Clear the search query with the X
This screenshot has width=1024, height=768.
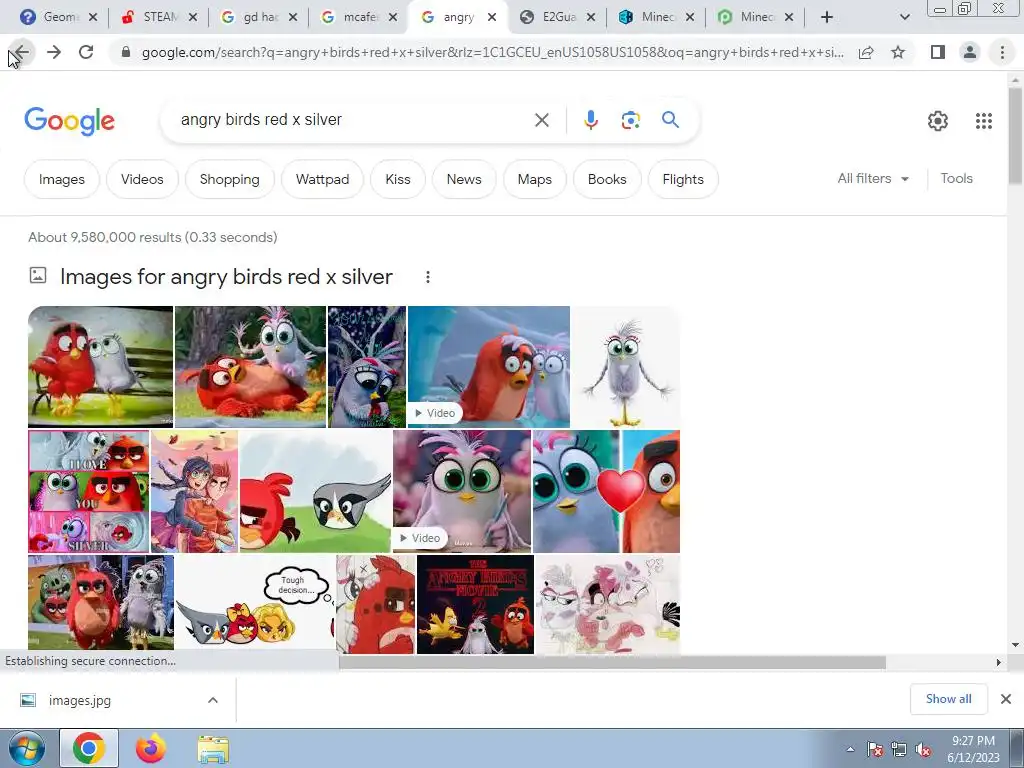[541, 120]
